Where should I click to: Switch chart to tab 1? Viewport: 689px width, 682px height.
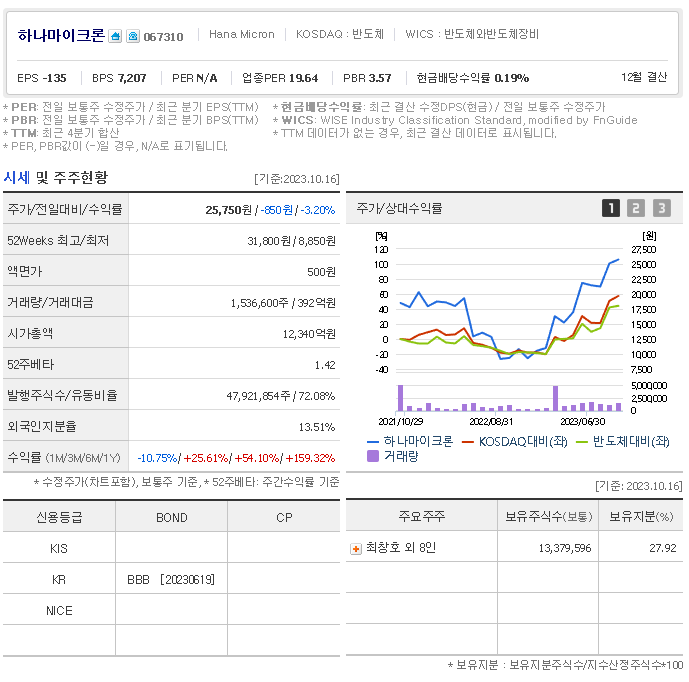pos(610,208)
